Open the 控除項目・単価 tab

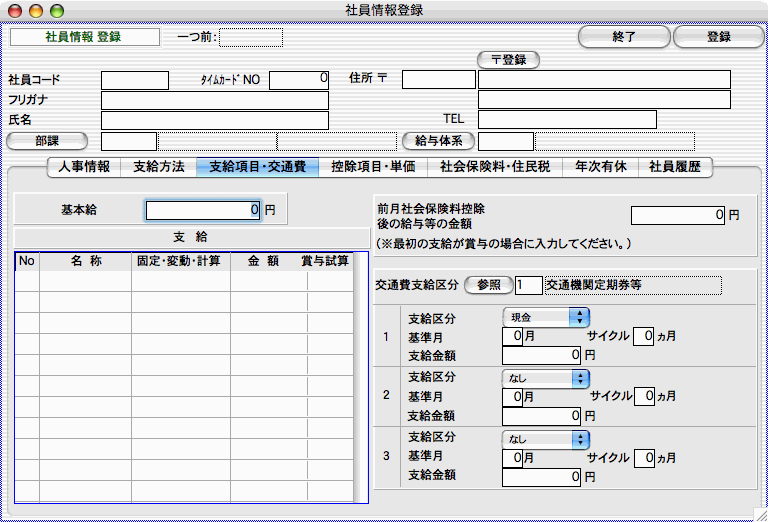pyautogui.click(x=373, y=168)
